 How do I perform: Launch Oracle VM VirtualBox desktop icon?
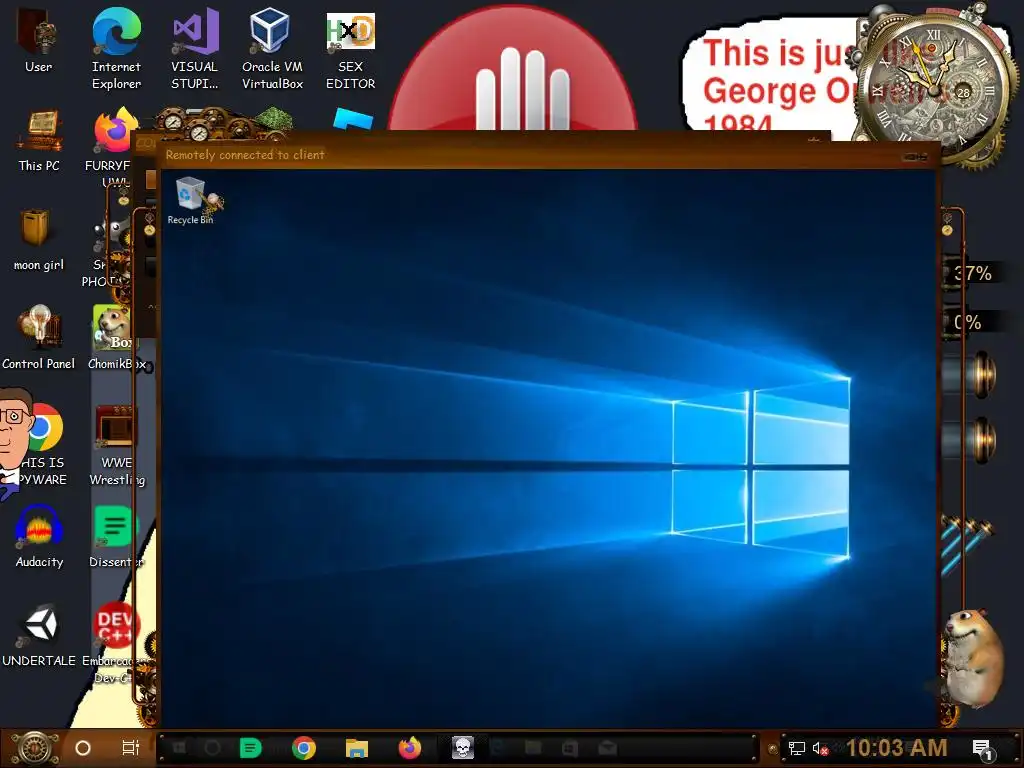[x=272, y=49]
